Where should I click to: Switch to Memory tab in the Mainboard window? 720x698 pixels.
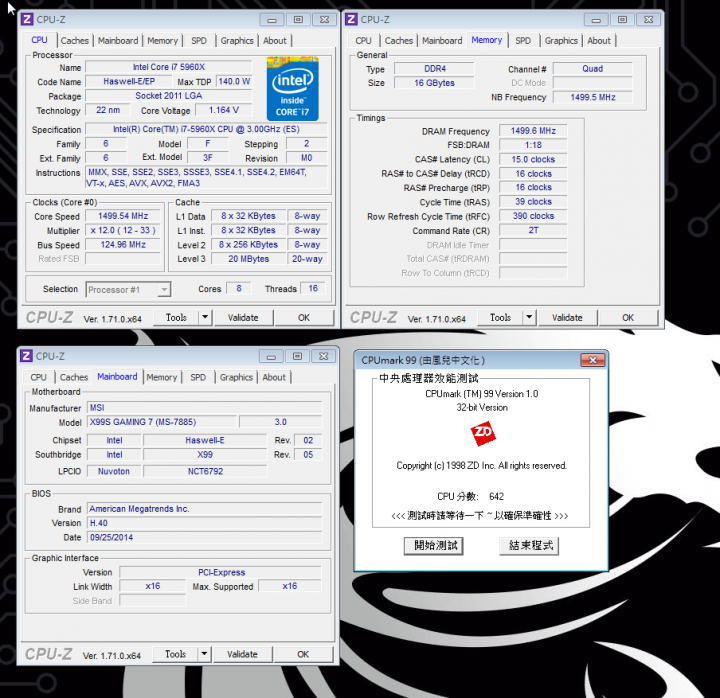(162, 377)
